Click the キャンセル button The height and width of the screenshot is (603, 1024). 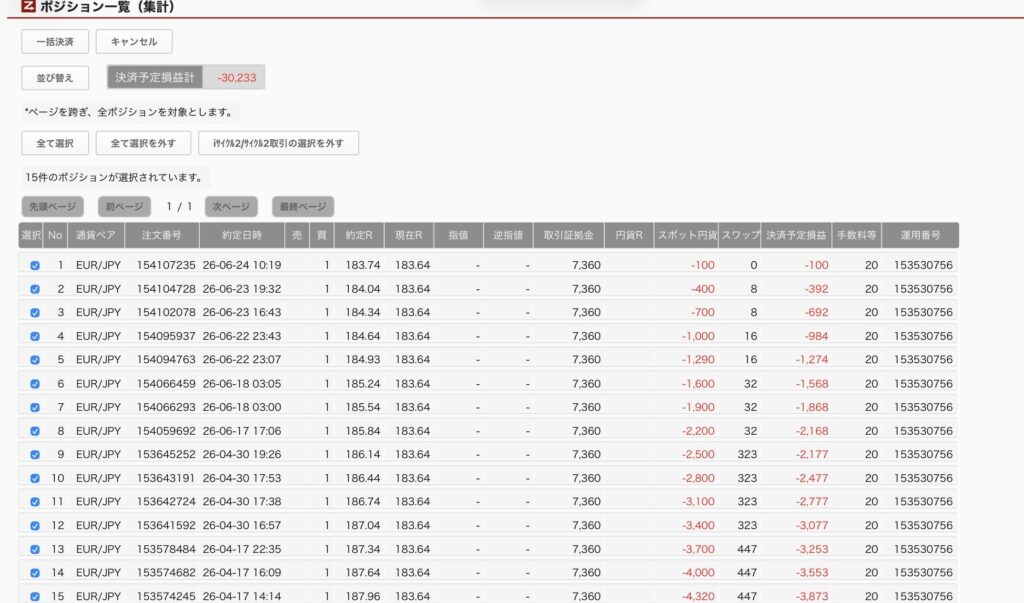[134, 42]
